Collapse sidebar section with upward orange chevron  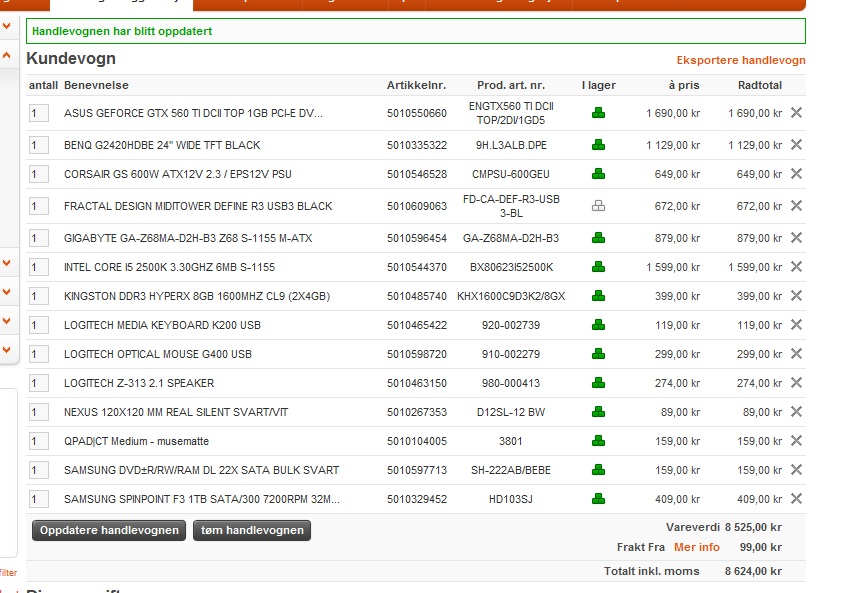point(6,55)
